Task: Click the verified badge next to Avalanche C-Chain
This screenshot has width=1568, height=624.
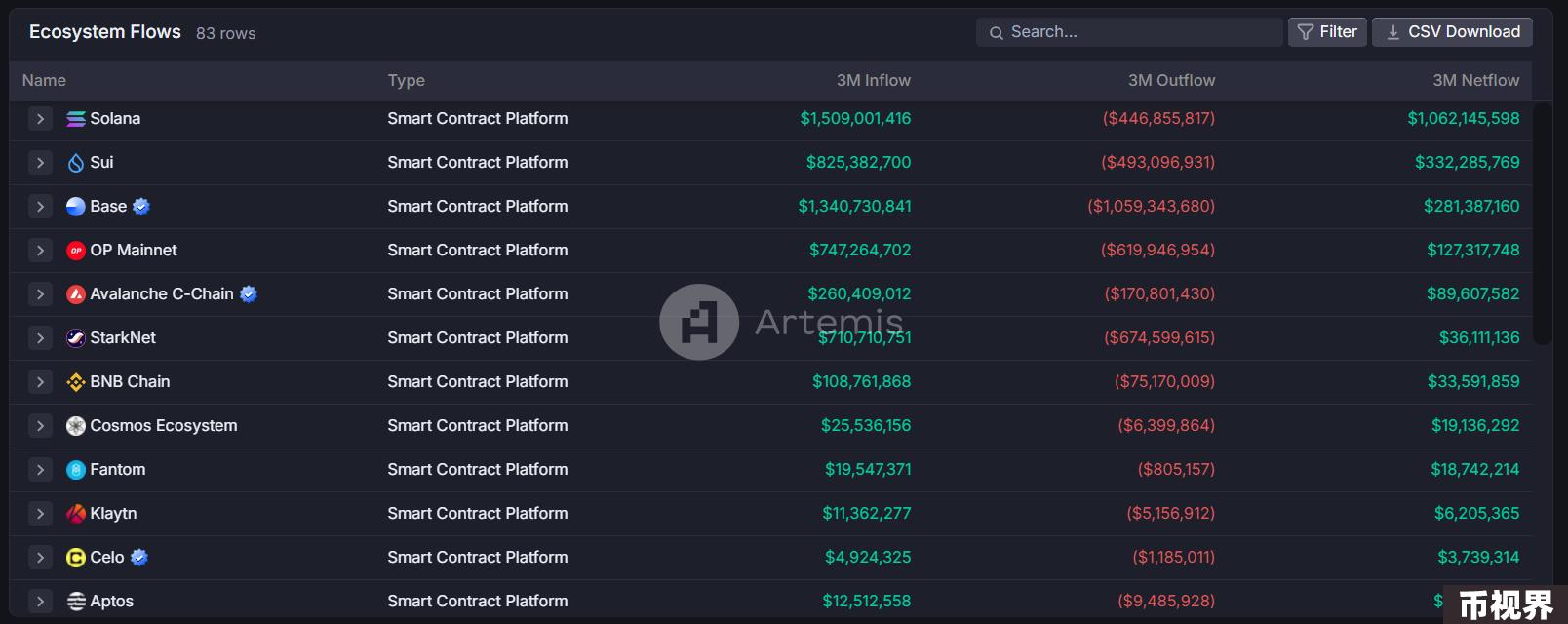Action: click(249, 294)
